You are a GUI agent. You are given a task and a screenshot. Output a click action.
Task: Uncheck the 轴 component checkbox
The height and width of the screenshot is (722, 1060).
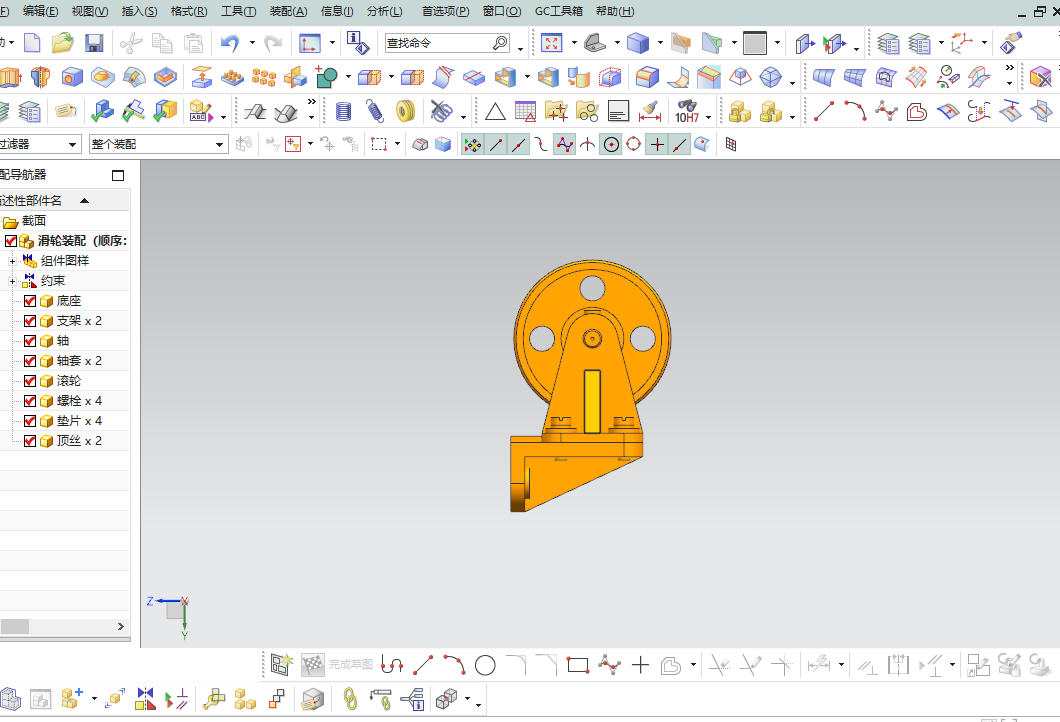pos(30,341)
